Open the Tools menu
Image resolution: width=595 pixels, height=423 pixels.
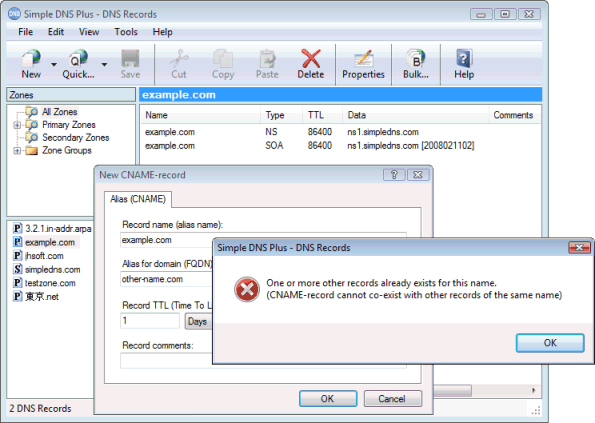[x=126, y=32]
